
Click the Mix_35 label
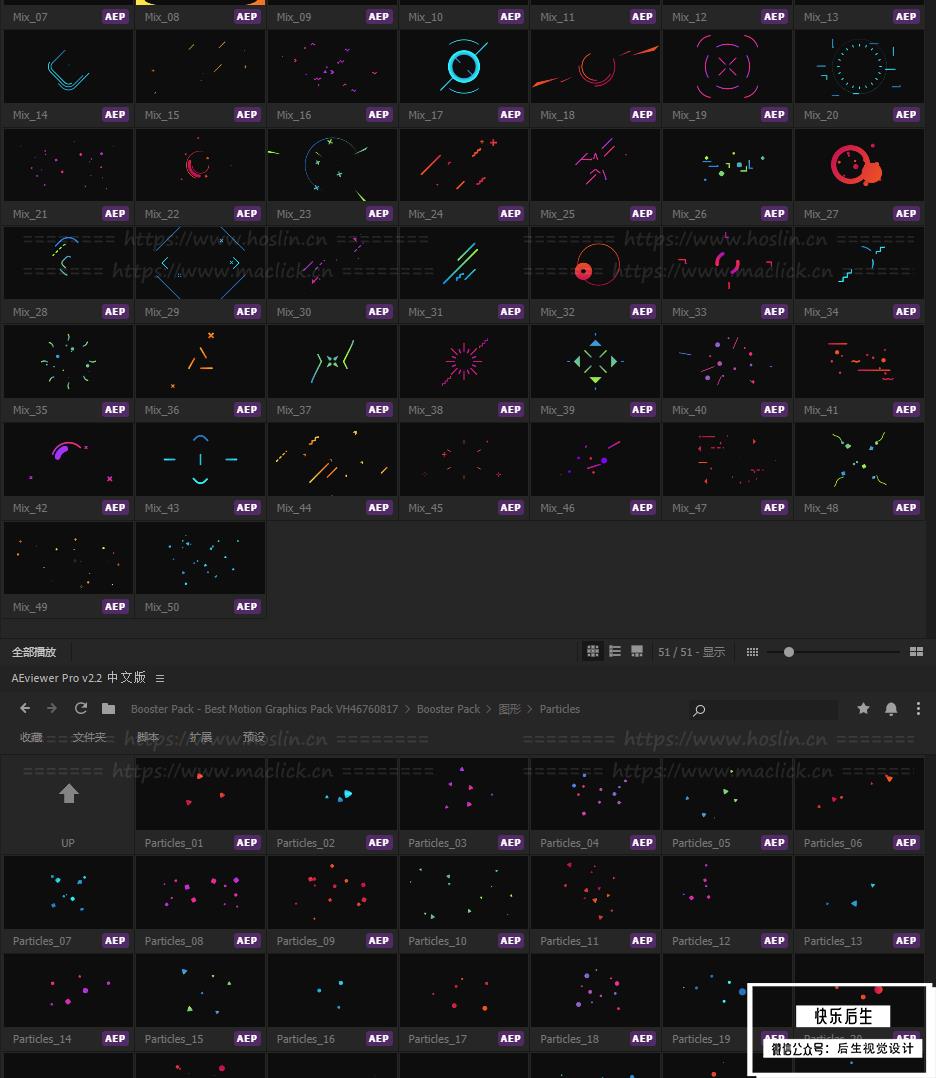[x=30, y=410]
